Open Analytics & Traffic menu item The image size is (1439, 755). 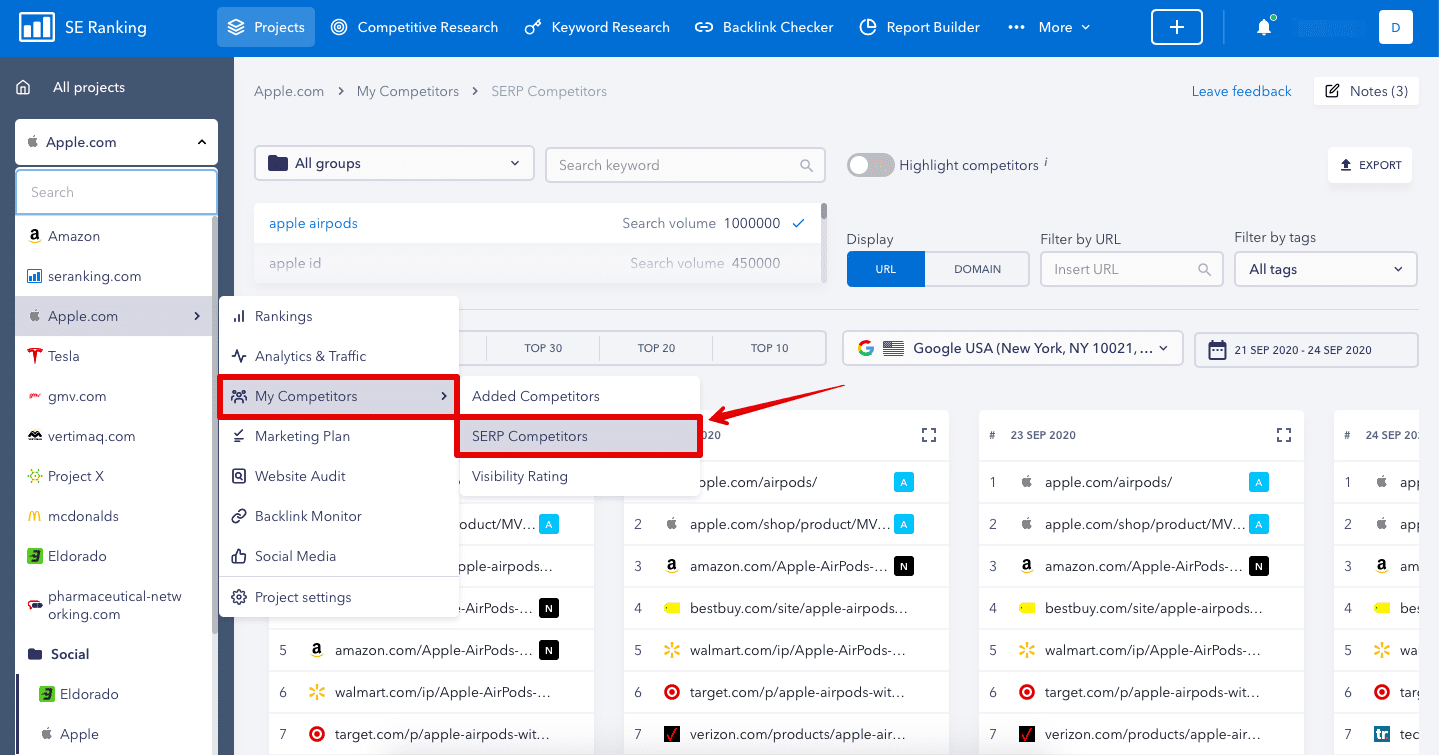coord(339,356)
